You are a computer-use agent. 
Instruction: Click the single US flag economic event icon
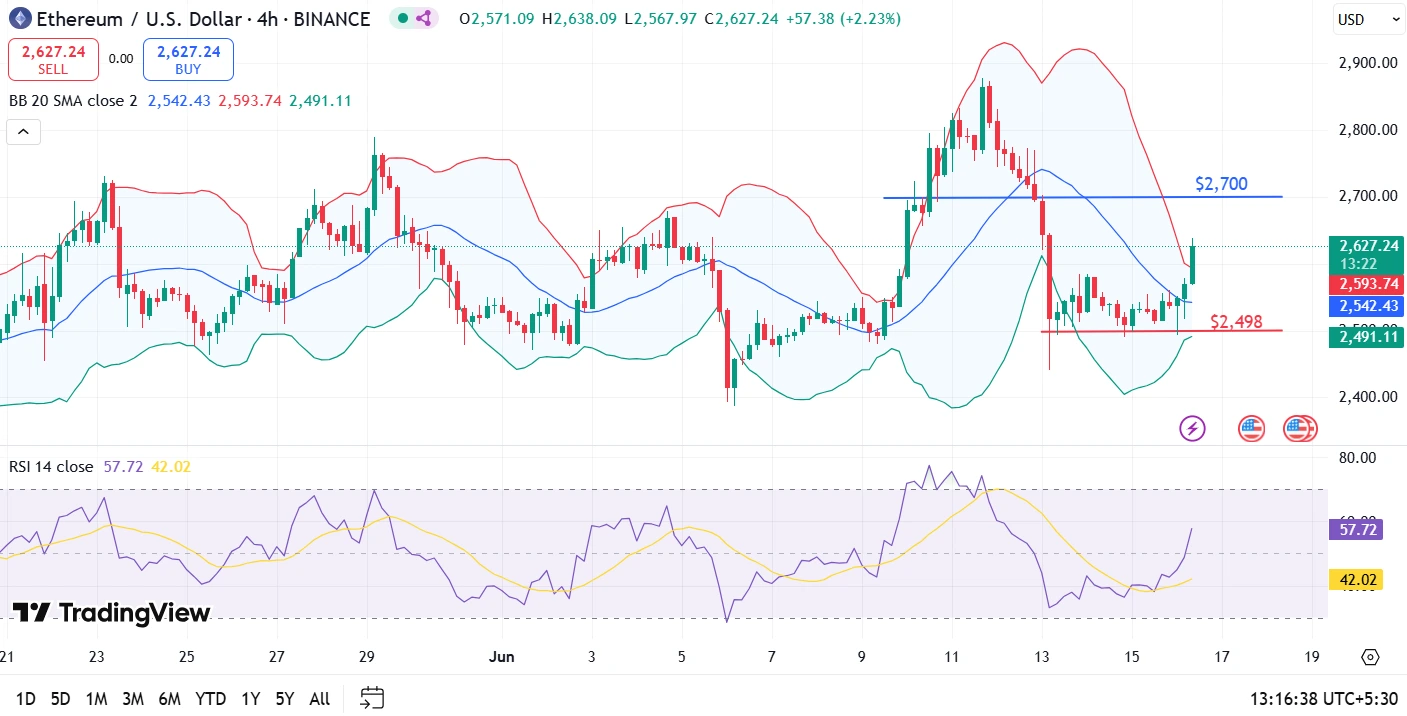[1251, 429]
